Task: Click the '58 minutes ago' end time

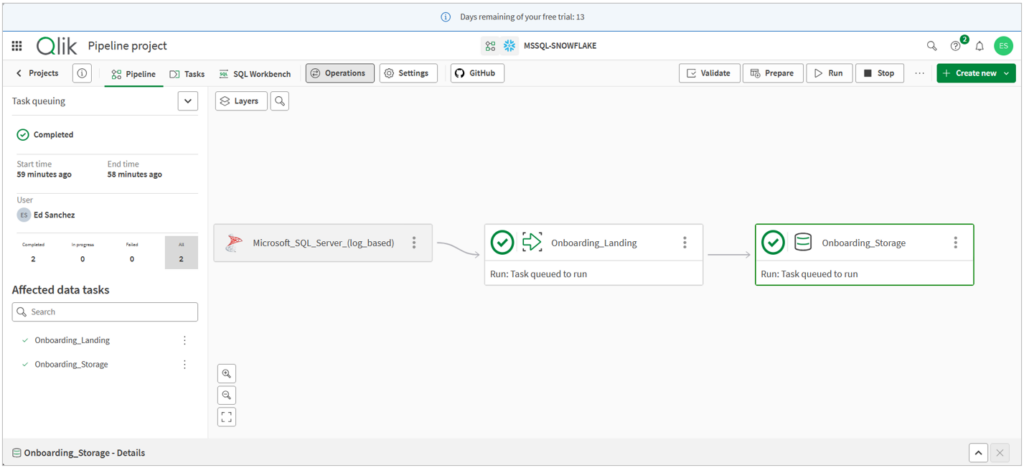Action: tap(135, 174)
